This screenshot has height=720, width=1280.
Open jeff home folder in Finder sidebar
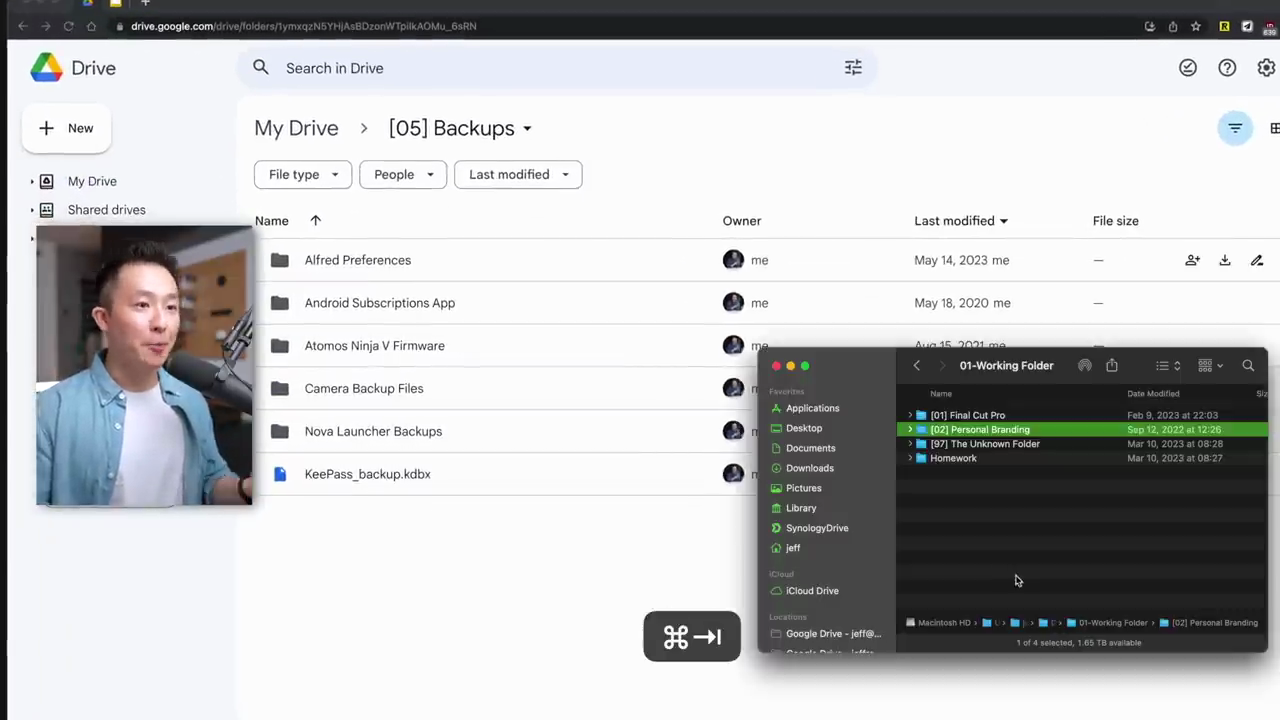(785, 548)
